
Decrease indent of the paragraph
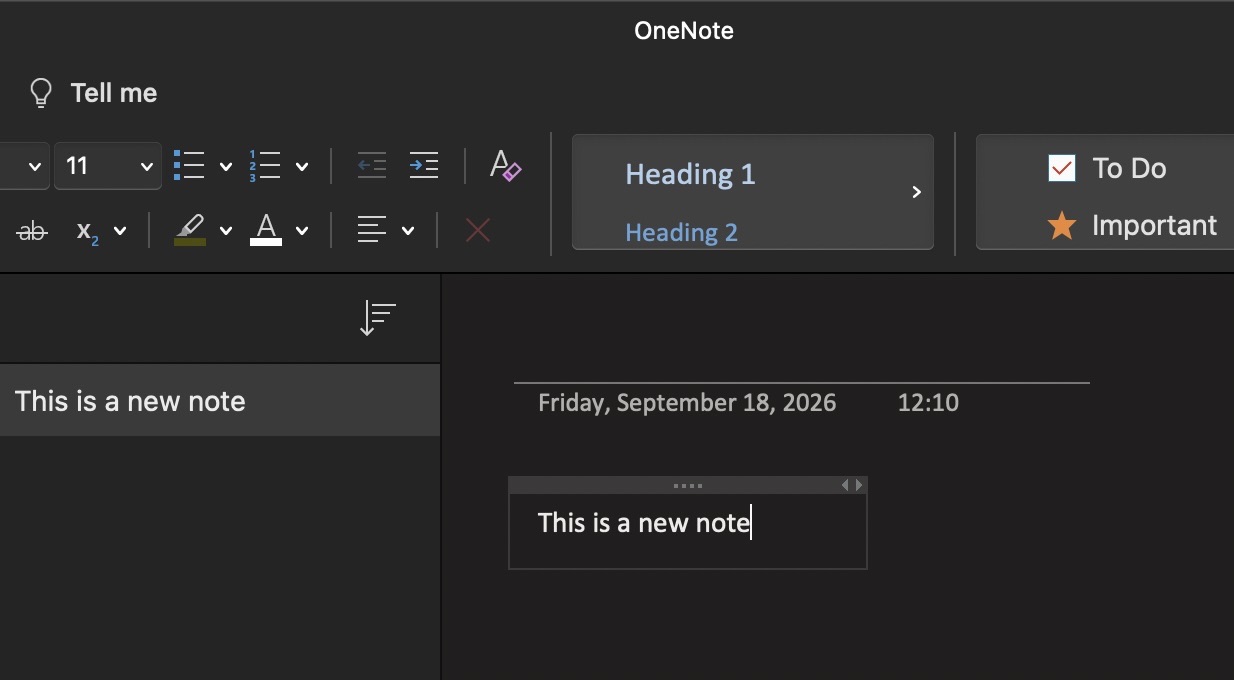pyautogui.click(x=372, y=166)
